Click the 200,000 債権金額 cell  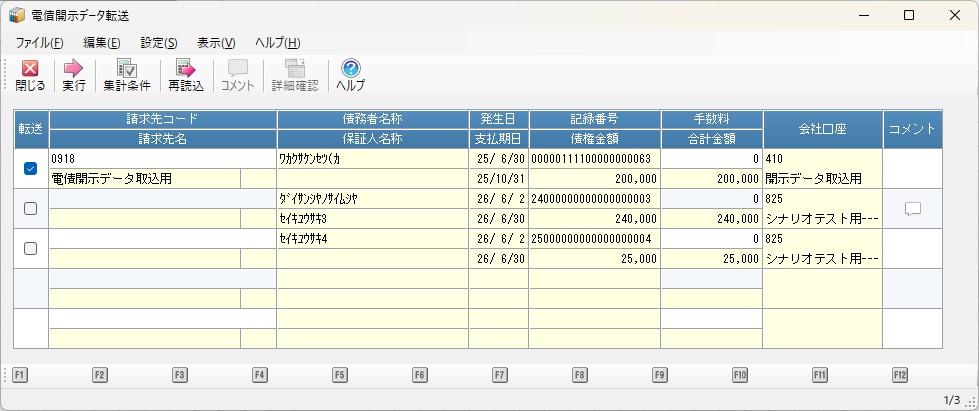[x=595, y=179]
